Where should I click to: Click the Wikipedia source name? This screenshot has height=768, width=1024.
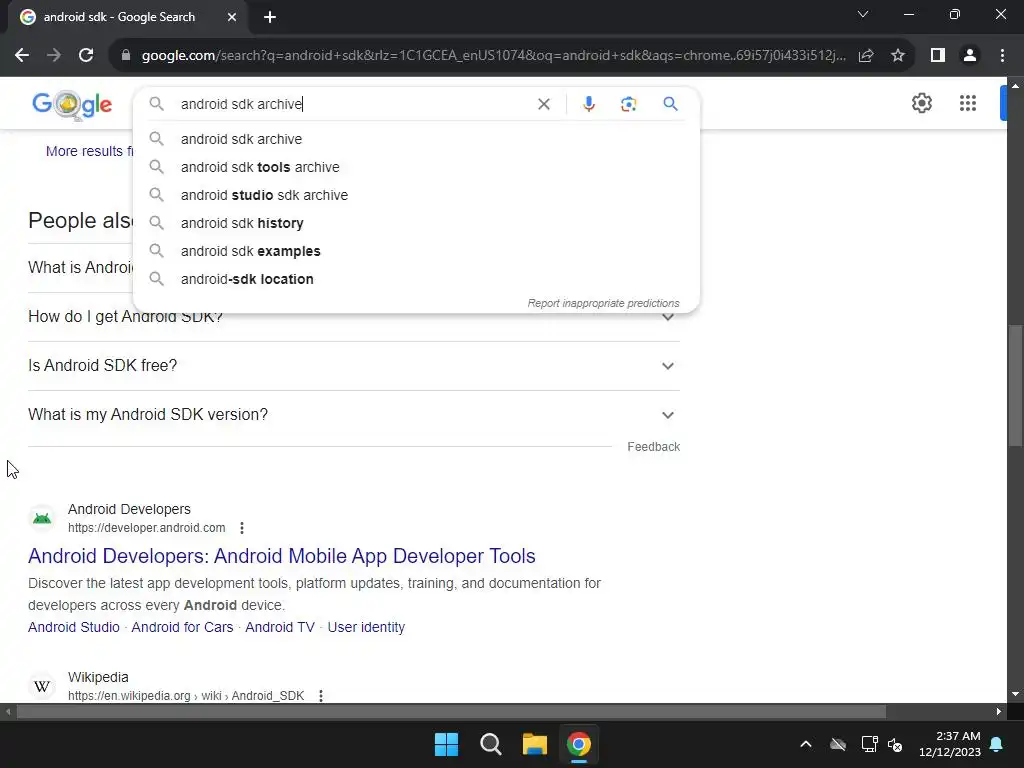pos(98,677)
